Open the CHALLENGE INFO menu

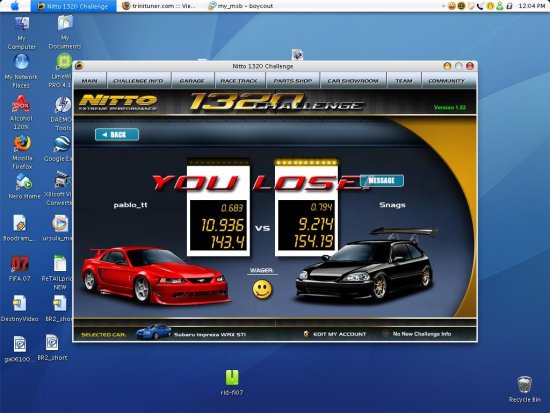[138, 81]
